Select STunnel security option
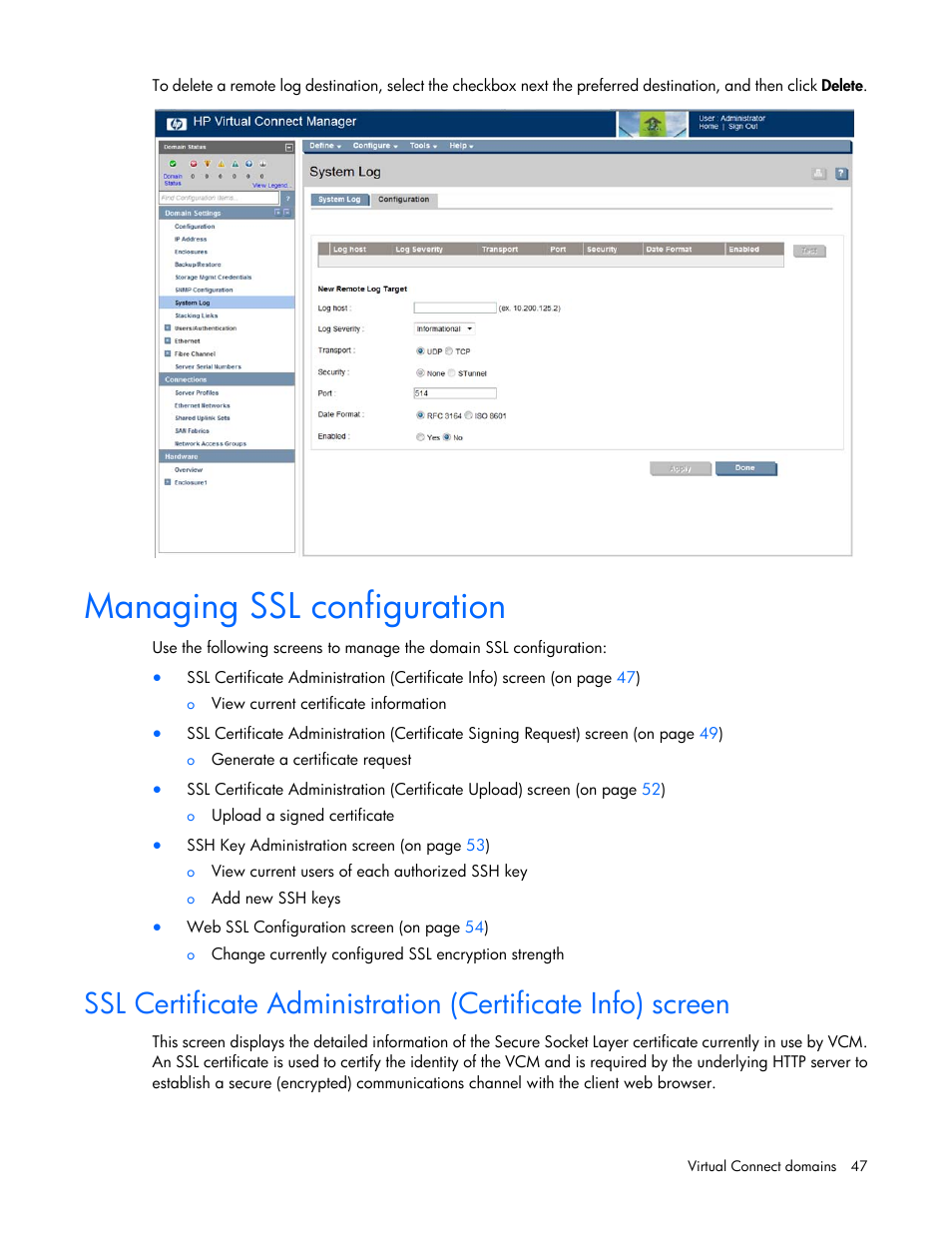The width and height of the screenshot is (952, 1233). click(x=451, y=373)
